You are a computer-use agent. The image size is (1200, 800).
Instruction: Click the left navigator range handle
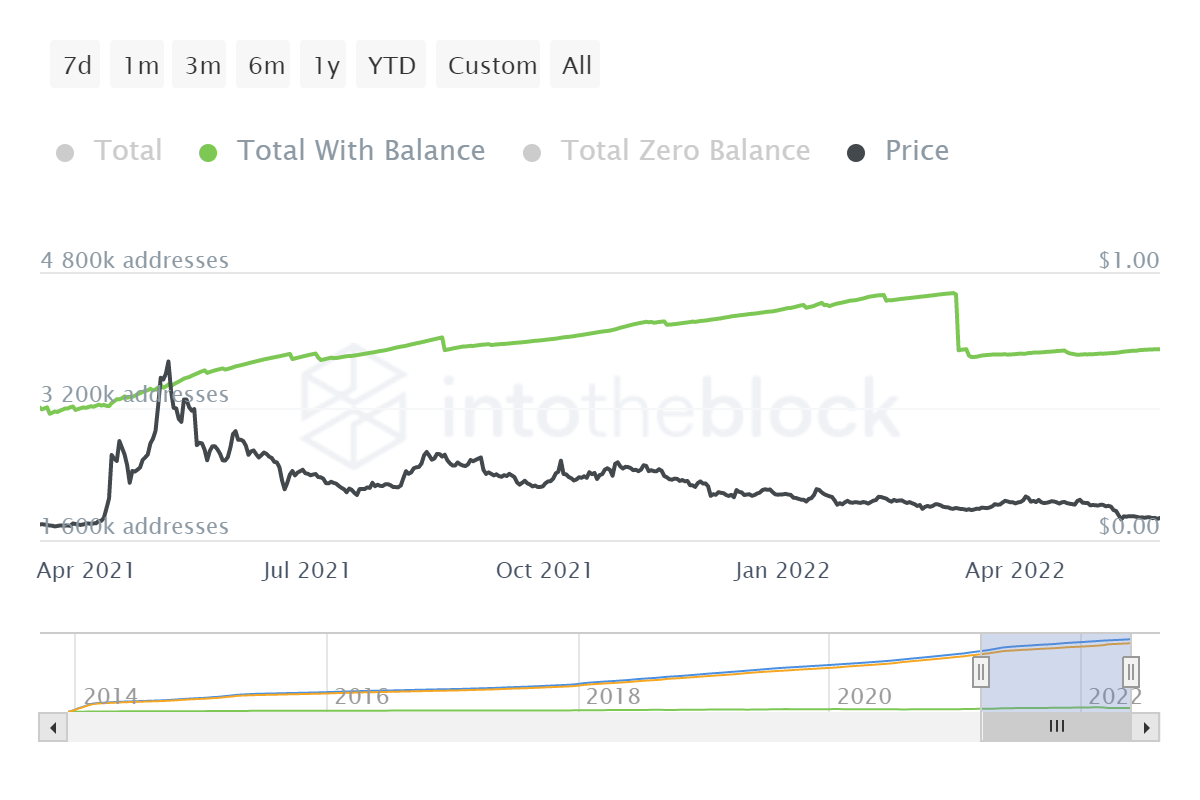(x=981, y=671)
